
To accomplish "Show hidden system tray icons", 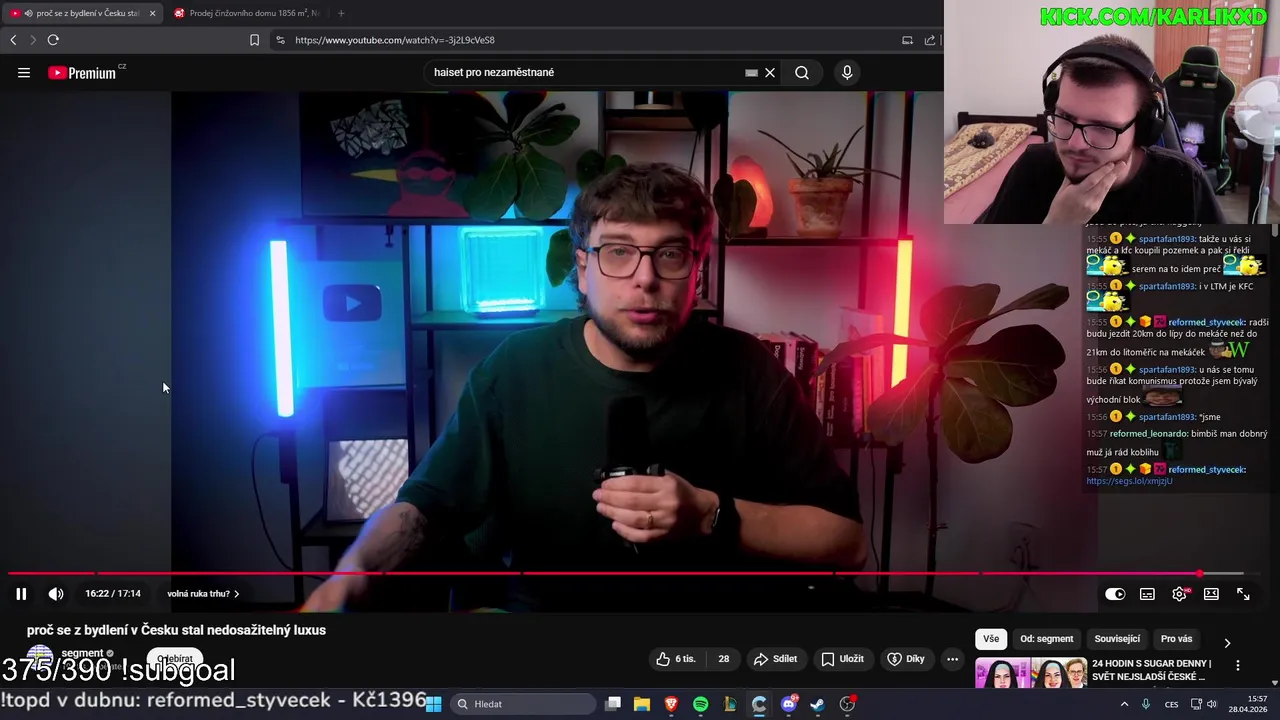I will click(1124, 704).
